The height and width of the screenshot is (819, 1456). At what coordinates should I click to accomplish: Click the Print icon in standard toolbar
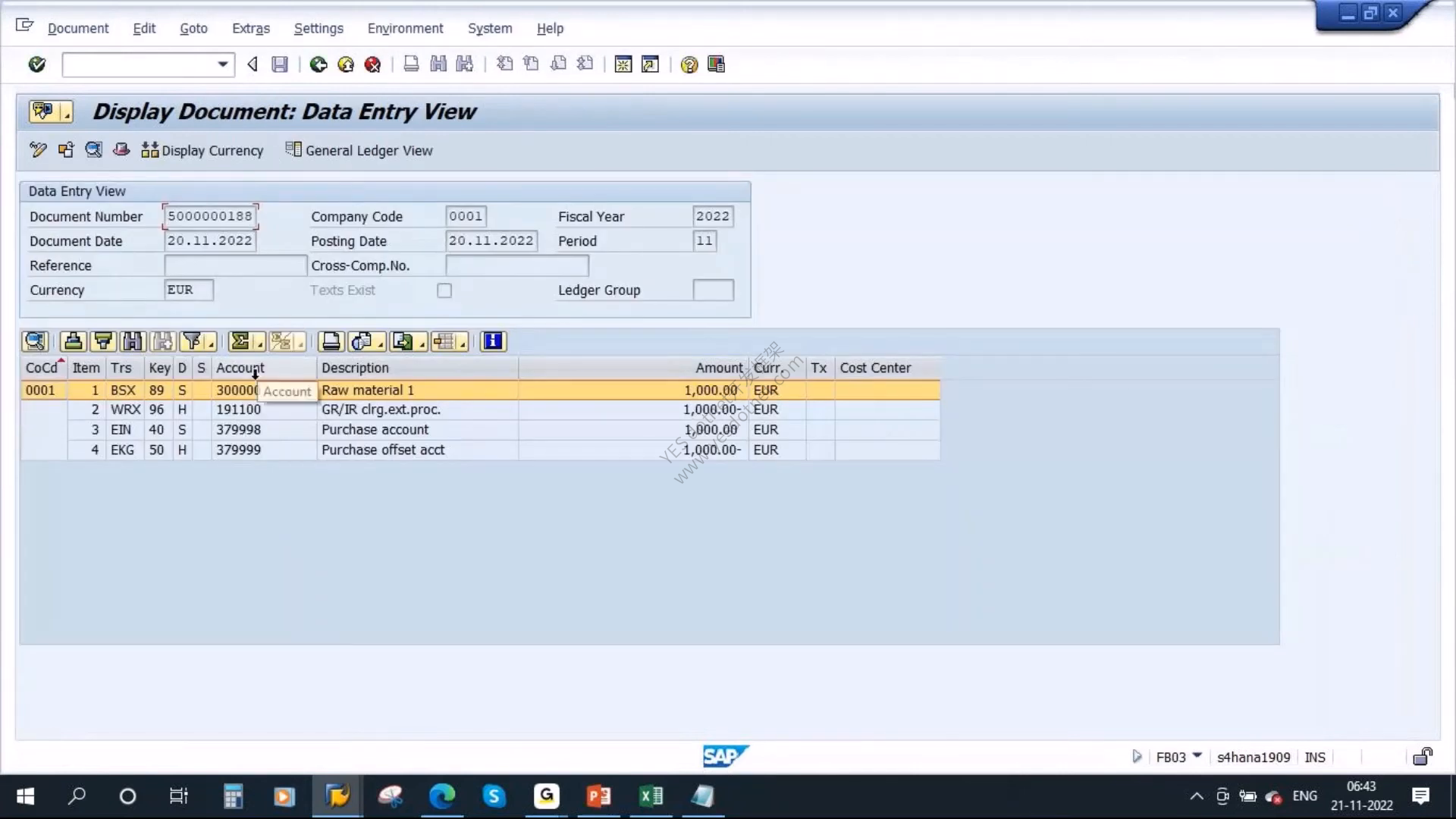(411, 64)
